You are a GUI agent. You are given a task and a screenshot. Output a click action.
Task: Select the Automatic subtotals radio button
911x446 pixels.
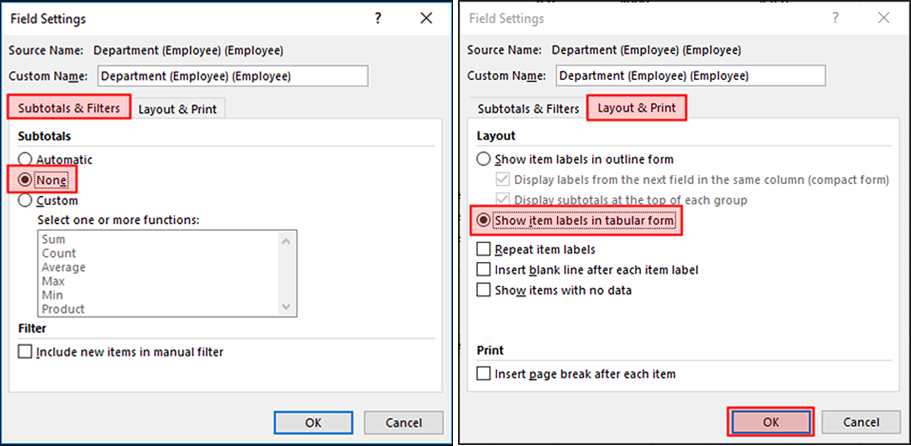point(26,159)
